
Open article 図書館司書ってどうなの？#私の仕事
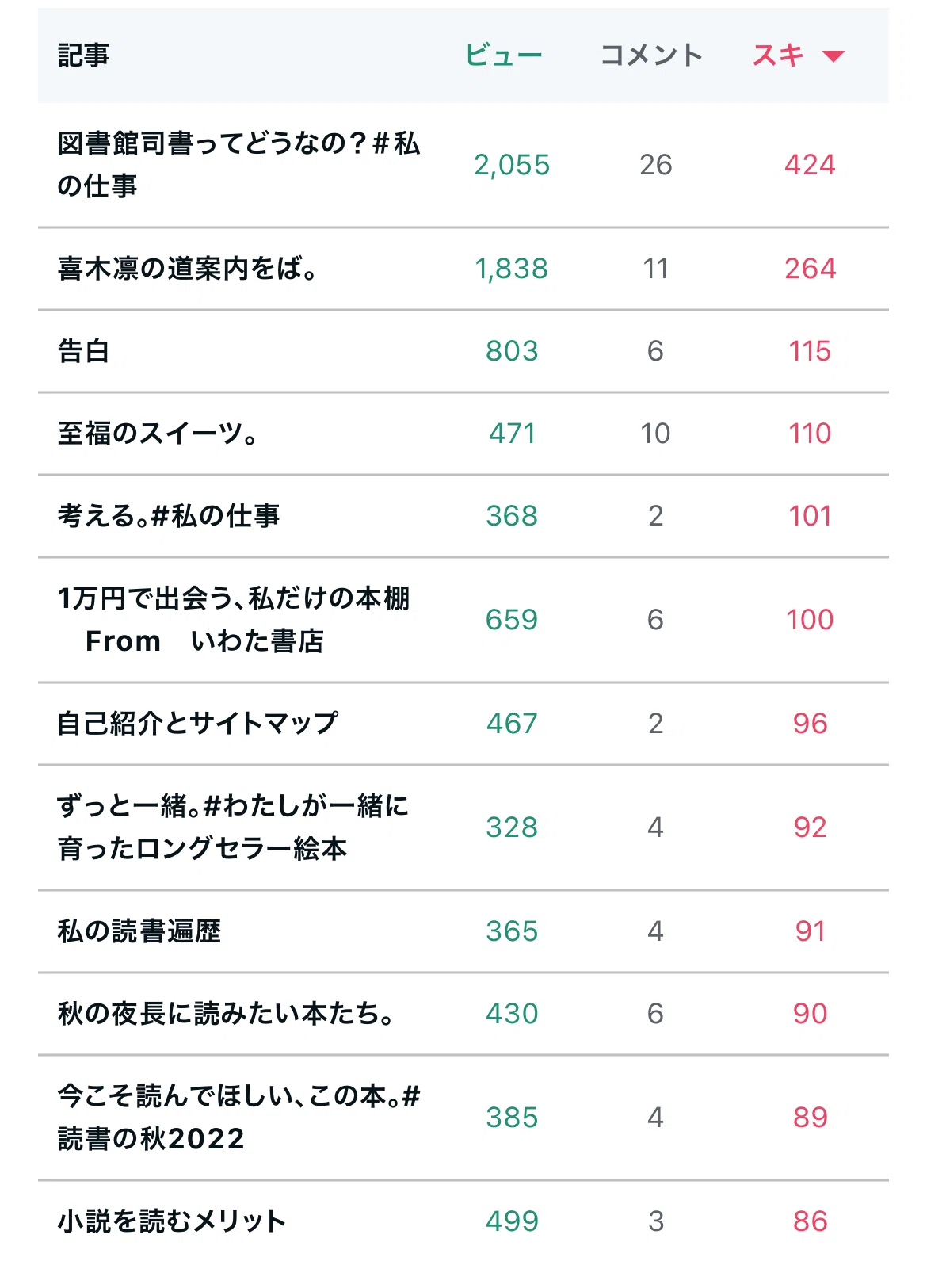tap(238, 165)
